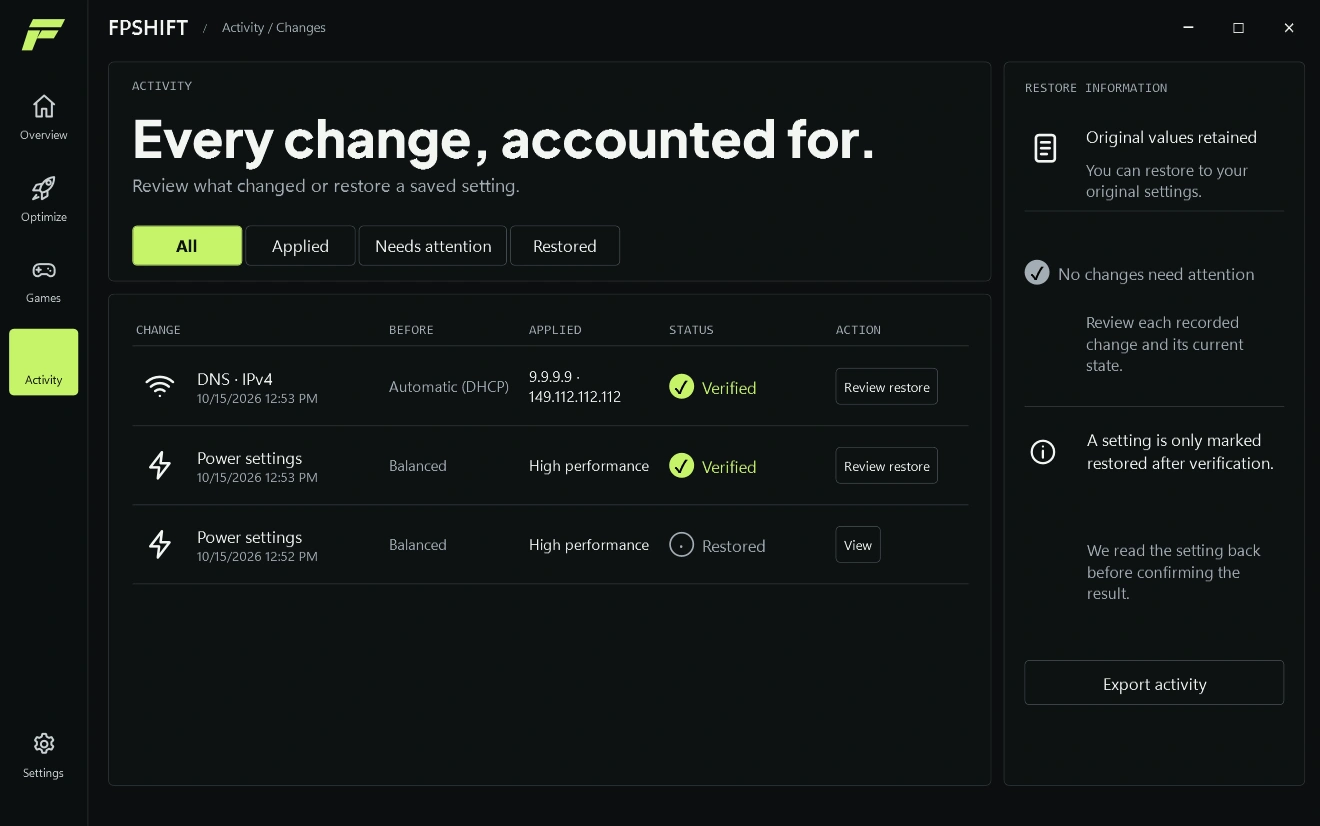
Task: Open the Settings gear
Action: point(44,755)
